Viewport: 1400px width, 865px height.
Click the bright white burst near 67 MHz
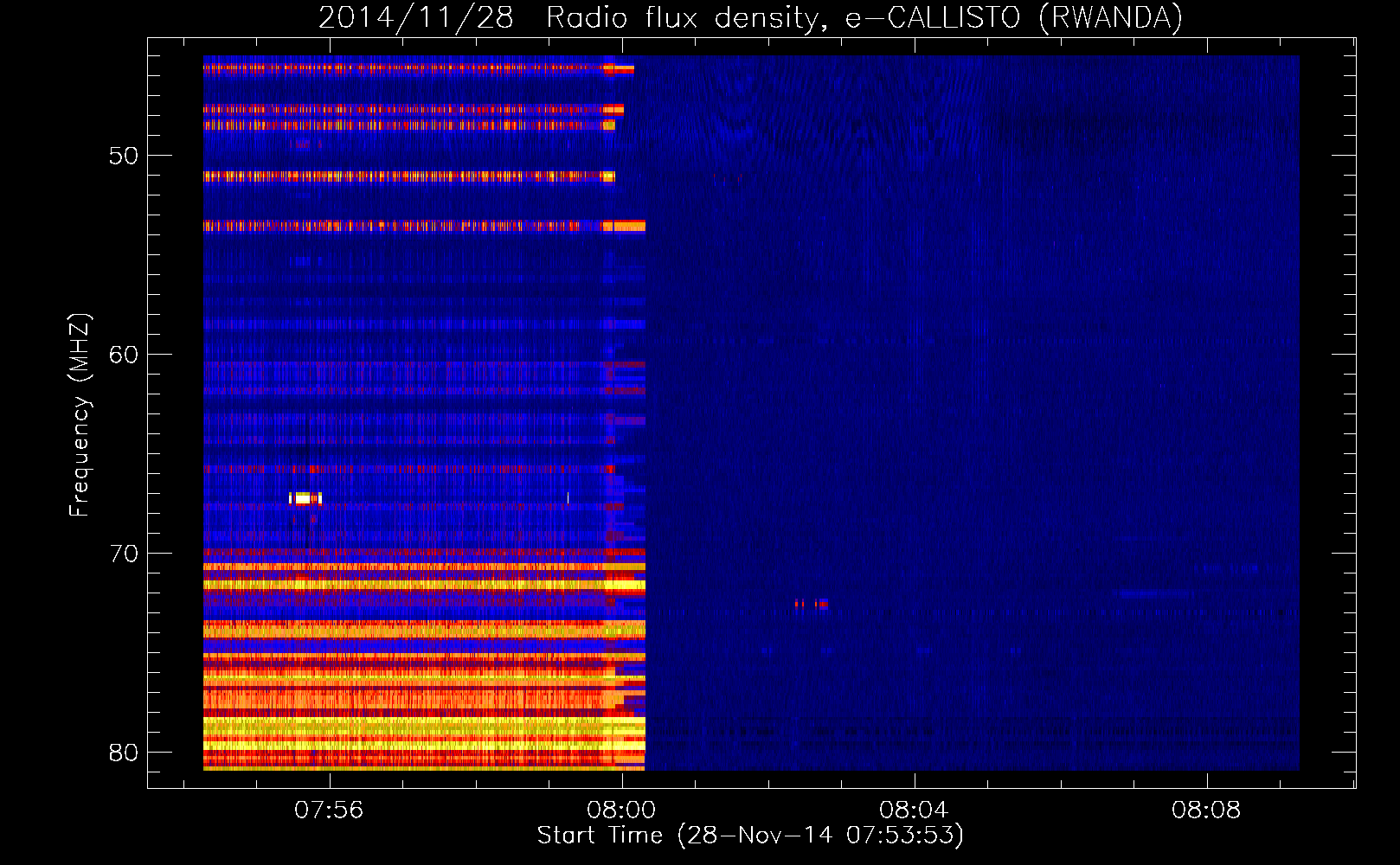pyautogui.click(x=305, y=498)
